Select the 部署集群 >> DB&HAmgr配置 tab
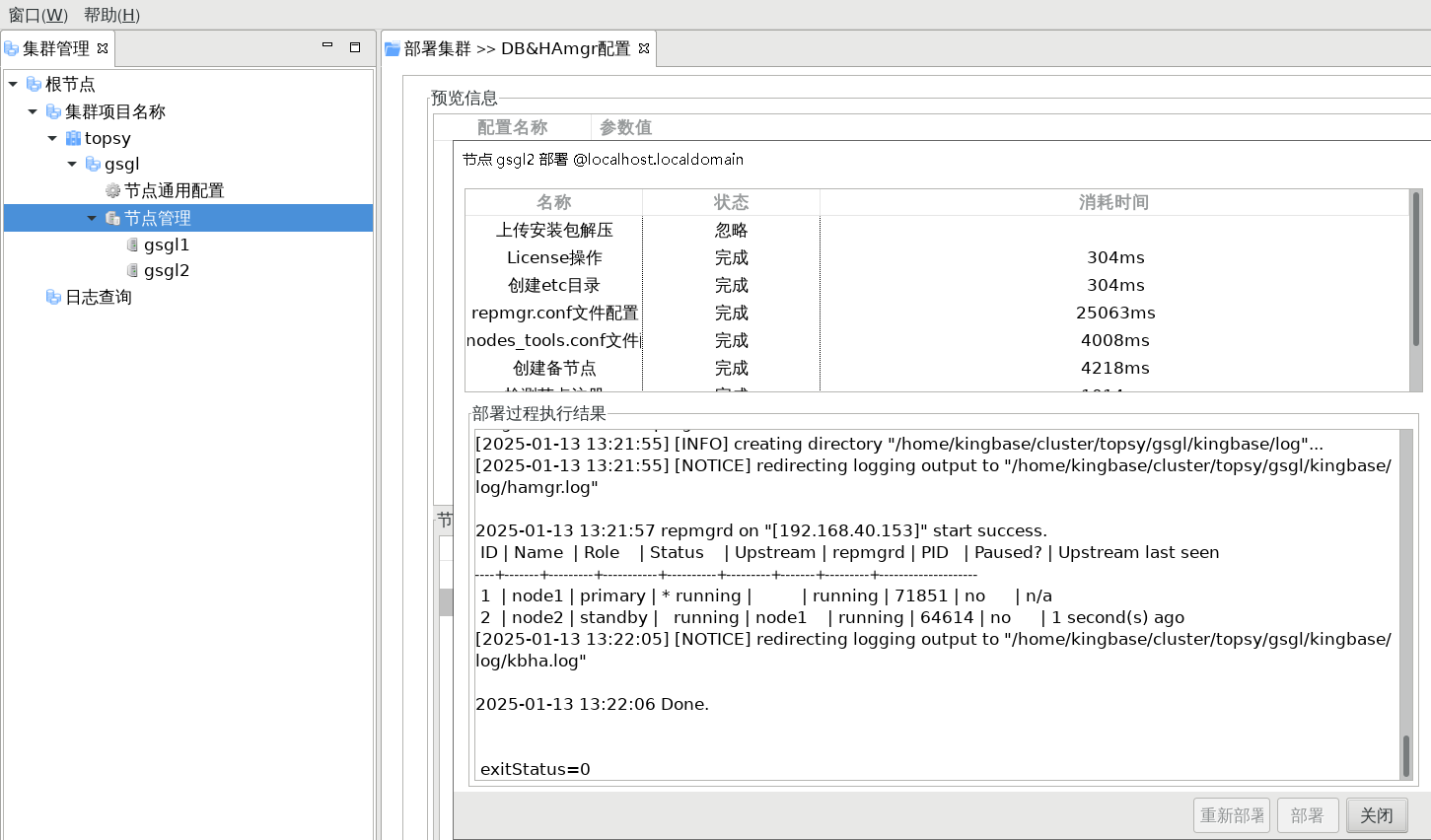 517,48
